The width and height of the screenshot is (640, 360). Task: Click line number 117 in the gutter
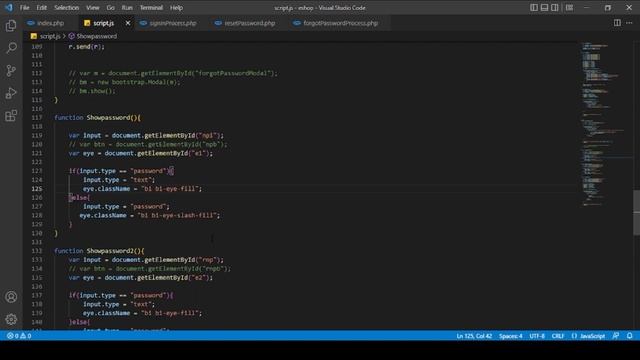click(x=37, y=118)
